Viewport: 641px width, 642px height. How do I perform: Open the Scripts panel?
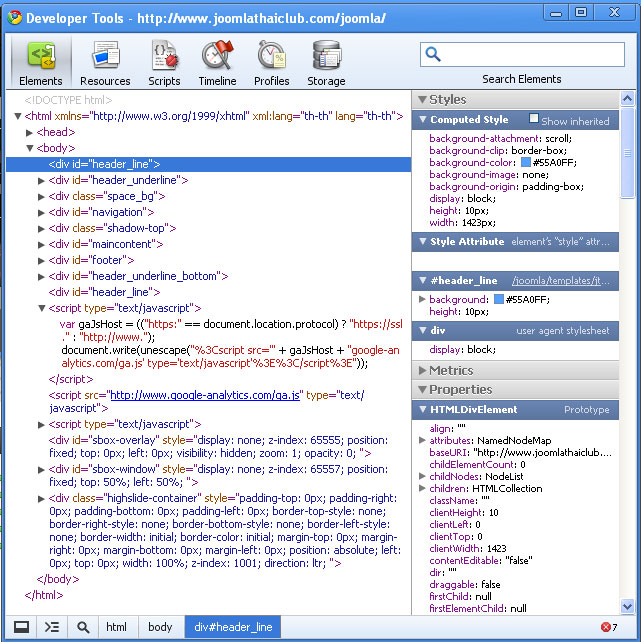coord(164,63)
